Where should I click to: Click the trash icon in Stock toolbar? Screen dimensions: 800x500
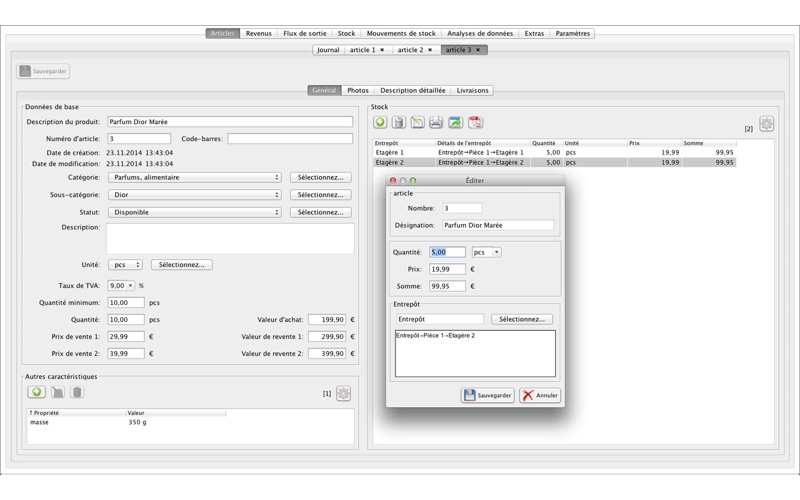pyautogui.click(x=398, y=122)
